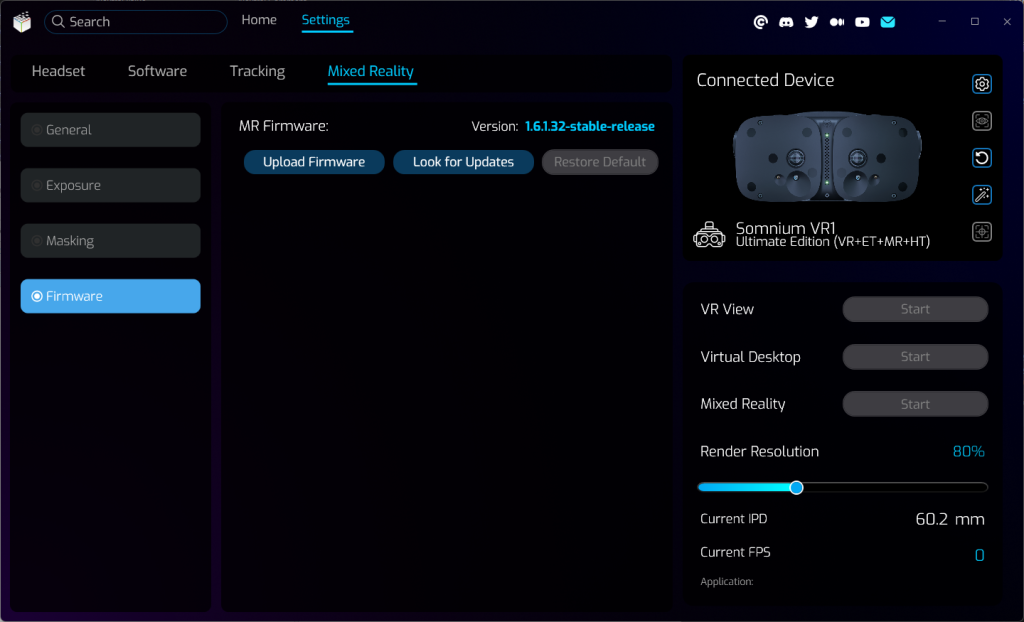Open device settings gear icon
Image resolution: width=1024 pixels, height=622 pixels.
[x=982, y=84]
